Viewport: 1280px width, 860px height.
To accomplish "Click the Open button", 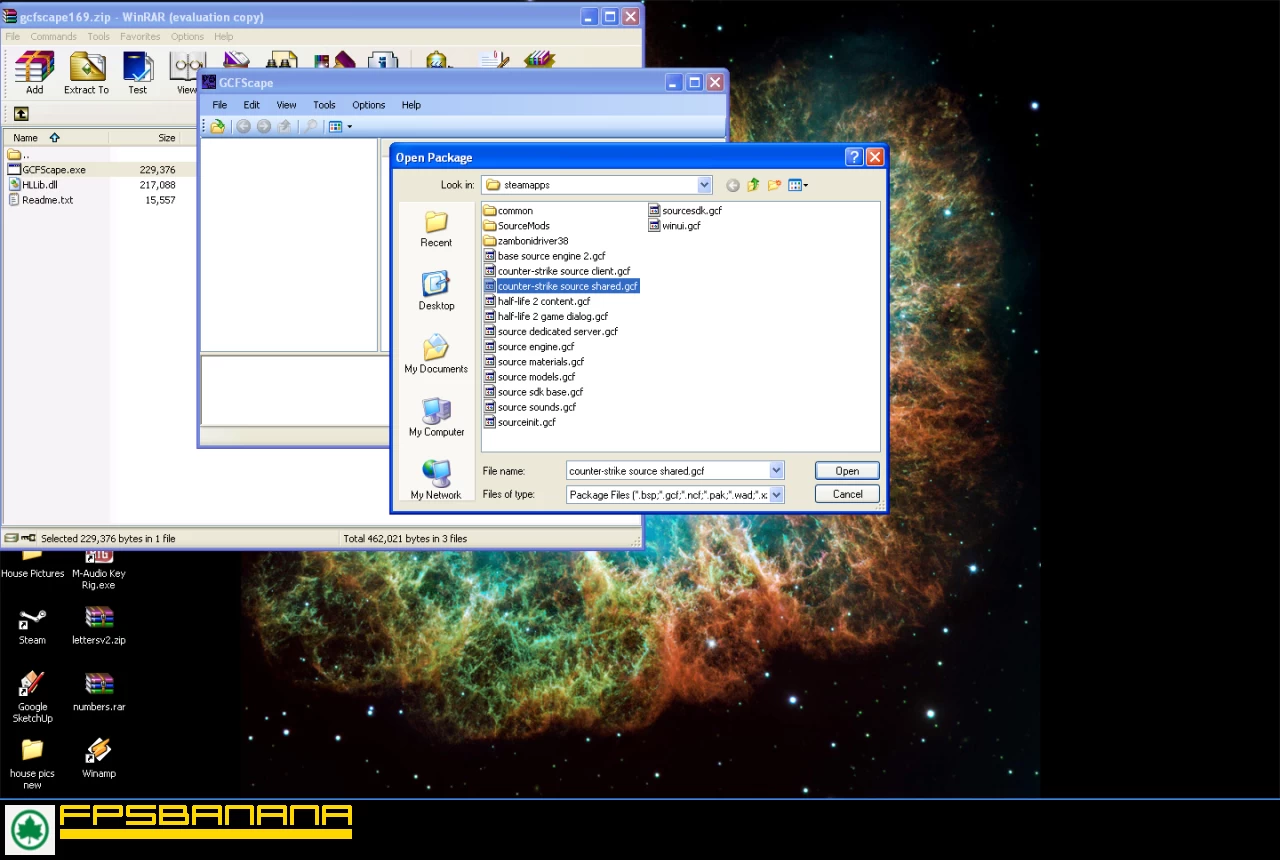I will [847, 471].
